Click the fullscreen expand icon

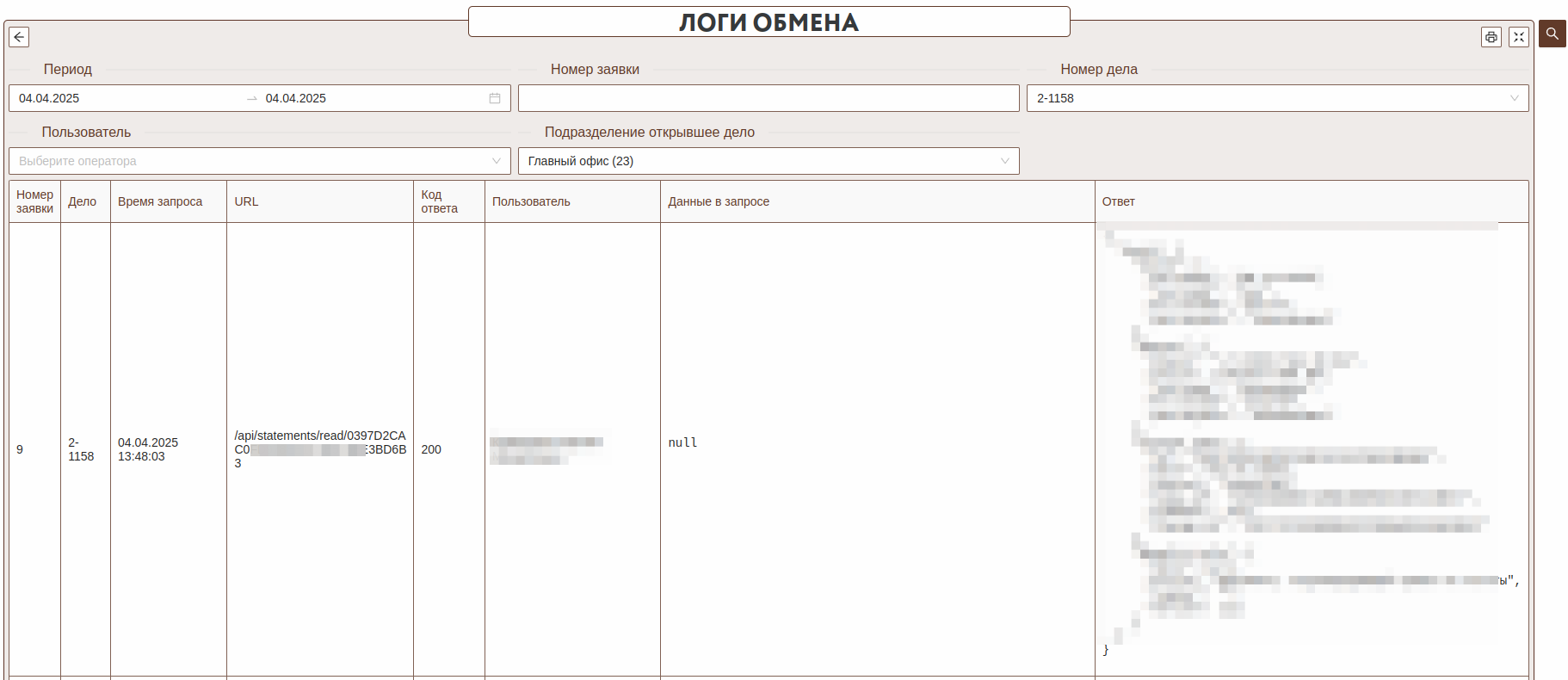pos(1518,37)
